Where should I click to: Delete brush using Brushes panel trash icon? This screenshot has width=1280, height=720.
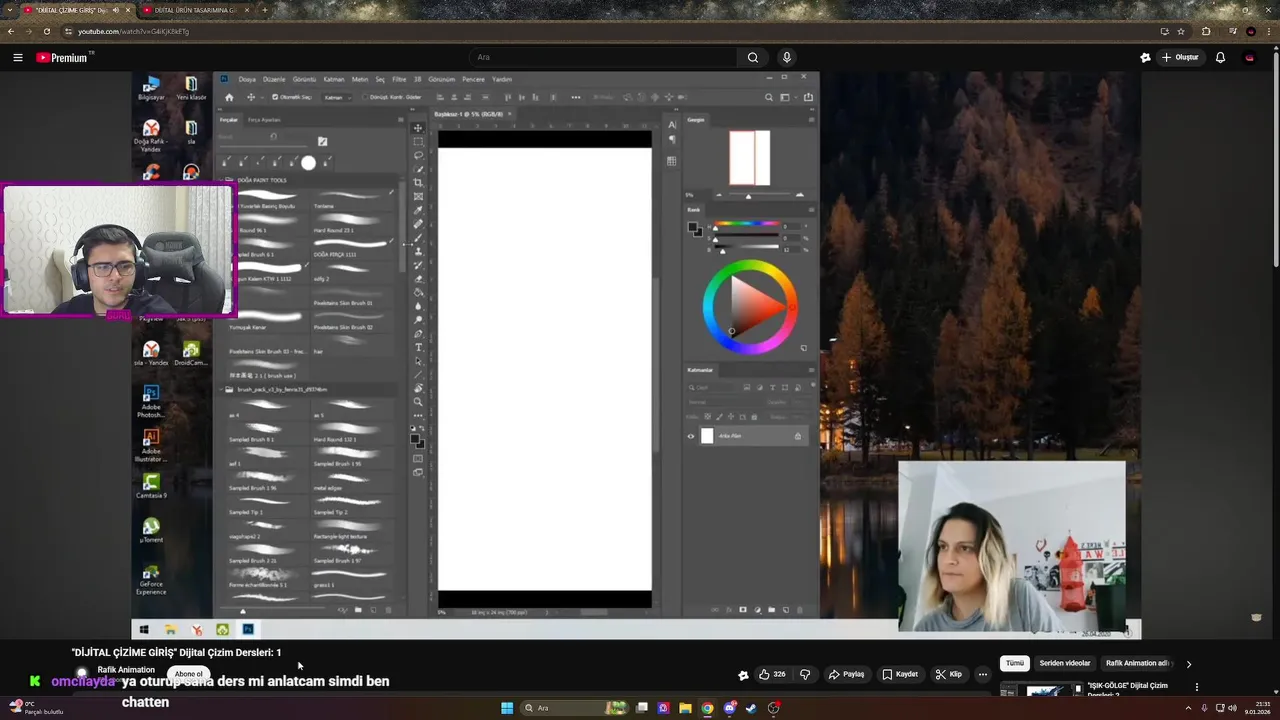pyautogui.click(x=388, y=610)
